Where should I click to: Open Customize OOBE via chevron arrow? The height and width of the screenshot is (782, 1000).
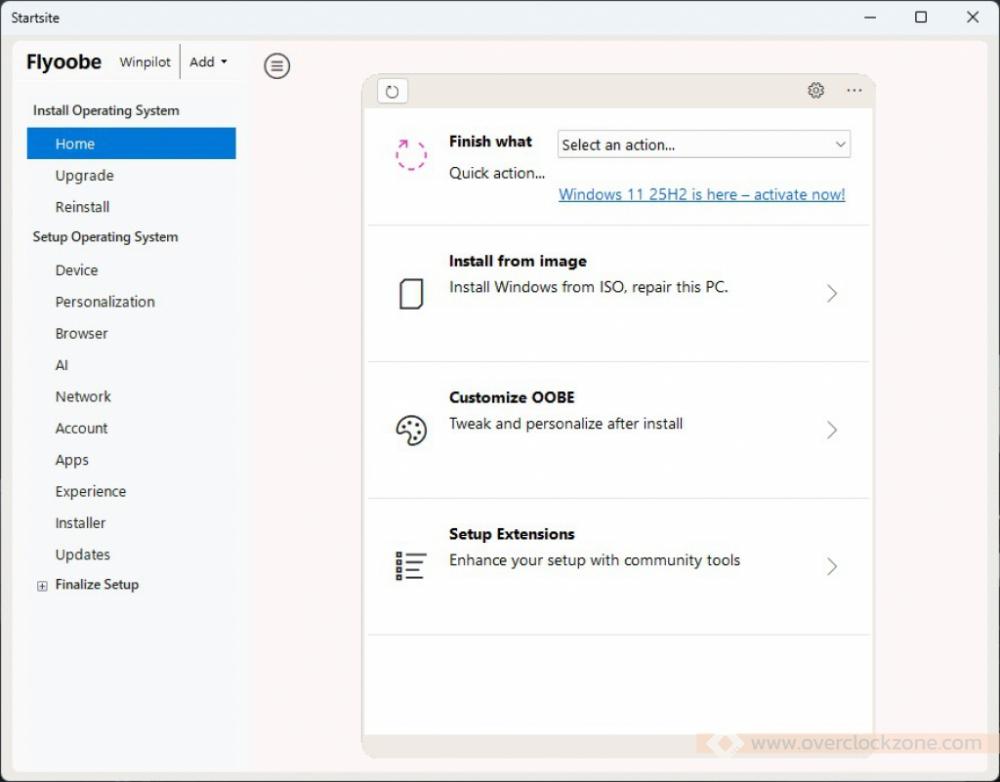831,431
